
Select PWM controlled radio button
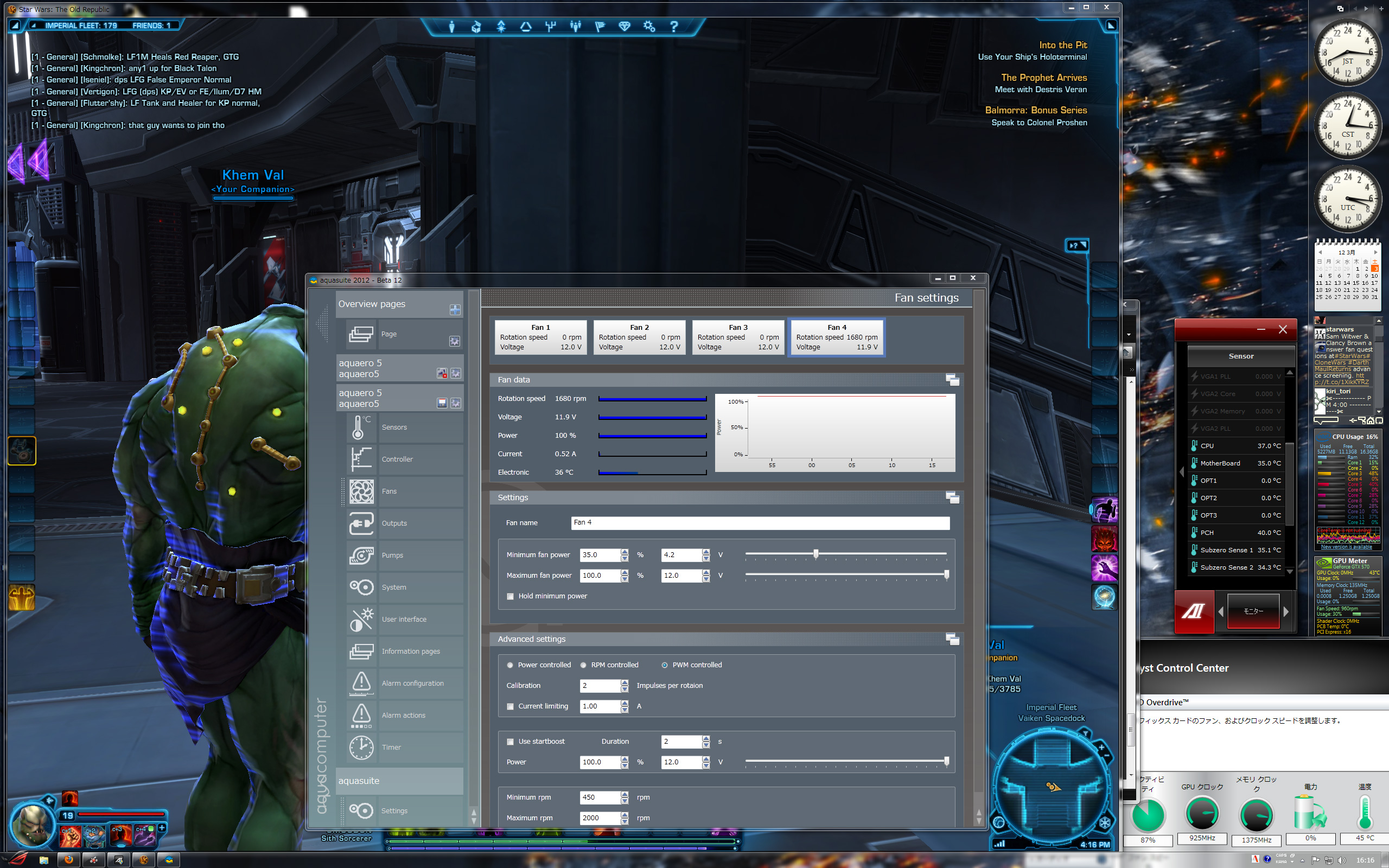click(x=665, y=665)
